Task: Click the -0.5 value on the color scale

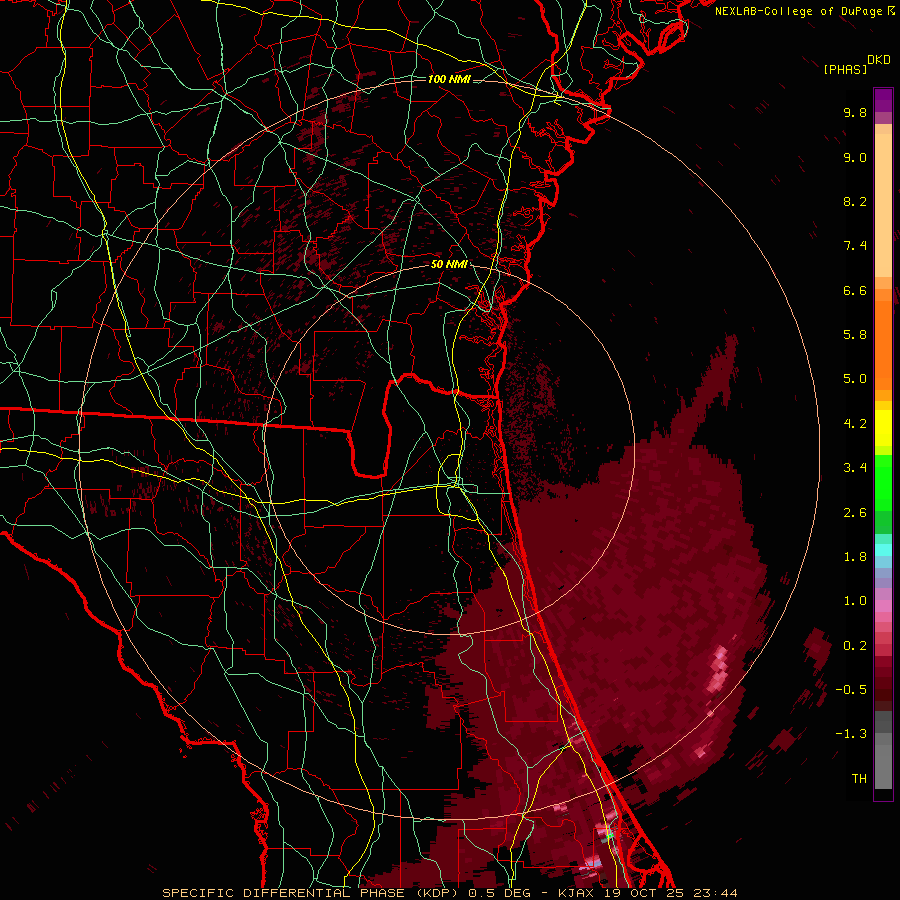Action: (851, 690)
